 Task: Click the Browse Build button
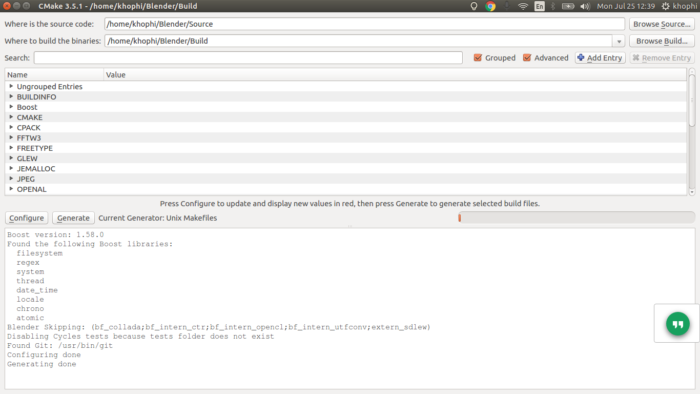[662, 41]
